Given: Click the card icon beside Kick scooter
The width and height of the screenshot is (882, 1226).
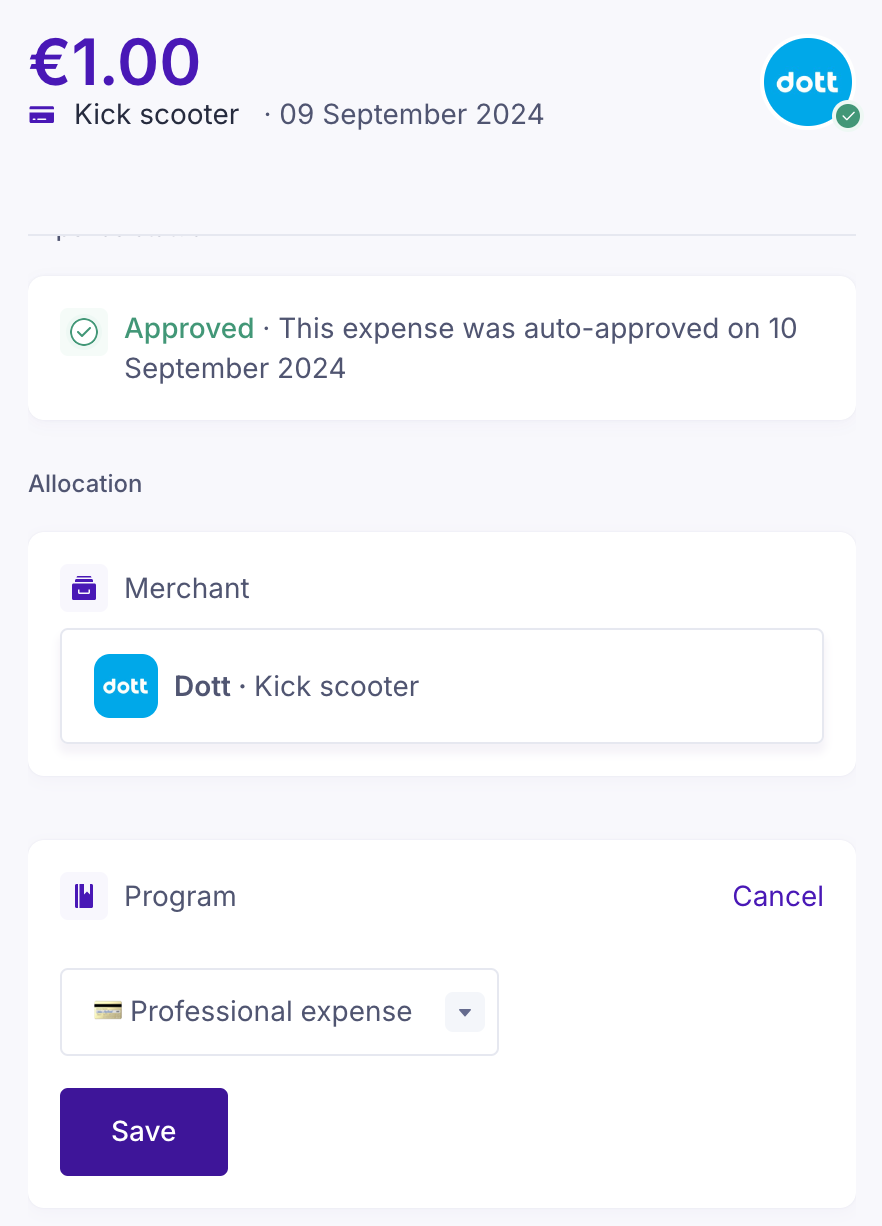Looking at the screenshot, I should pyautogui.click(x=42, y=115).
